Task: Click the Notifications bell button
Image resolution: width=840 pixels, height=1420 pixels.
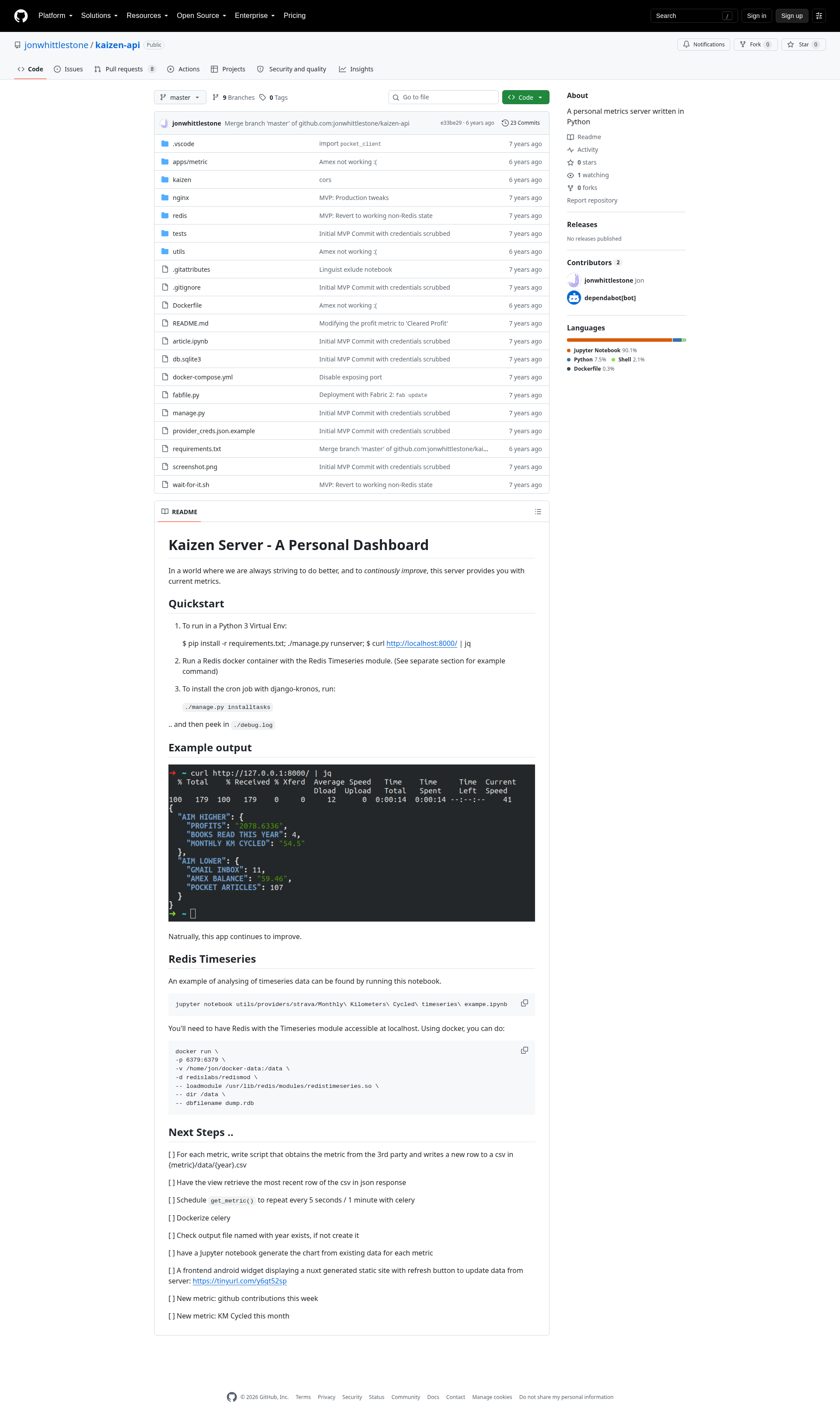Action: 703,45
